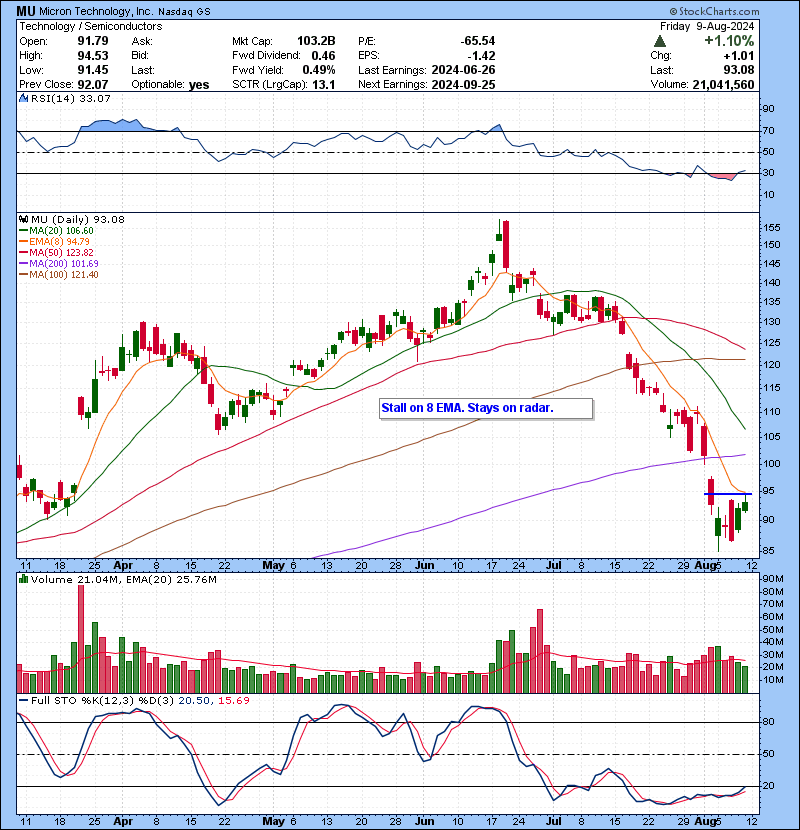
Task: Select the green MA(20) legend line swatch
Action: tap(23, 231)
